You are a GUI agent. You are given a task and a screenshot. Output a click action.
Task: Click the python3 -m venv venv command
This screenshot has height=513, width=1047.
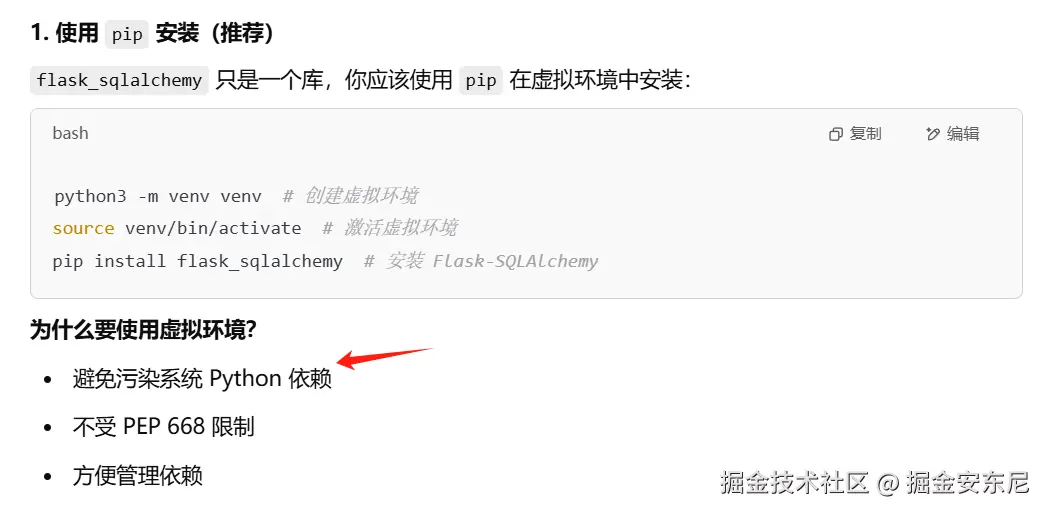click(x=158, y=196)
